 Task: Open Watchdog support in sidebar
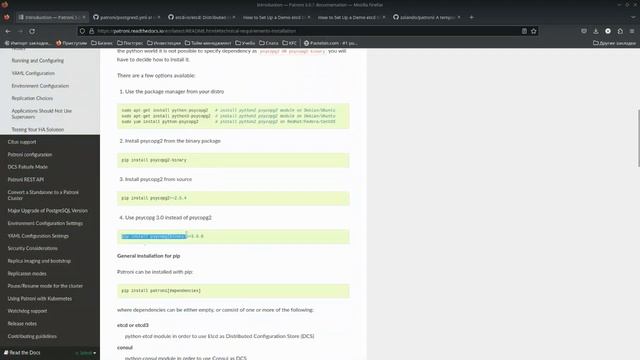pos(27,311)
